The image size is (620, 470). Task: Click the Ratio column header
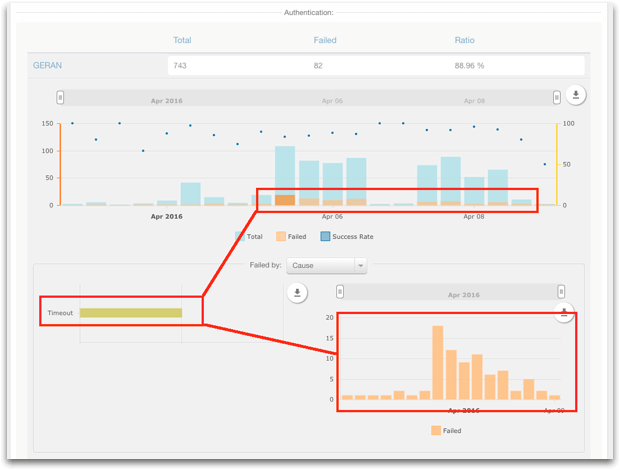[x=464, y=40]
